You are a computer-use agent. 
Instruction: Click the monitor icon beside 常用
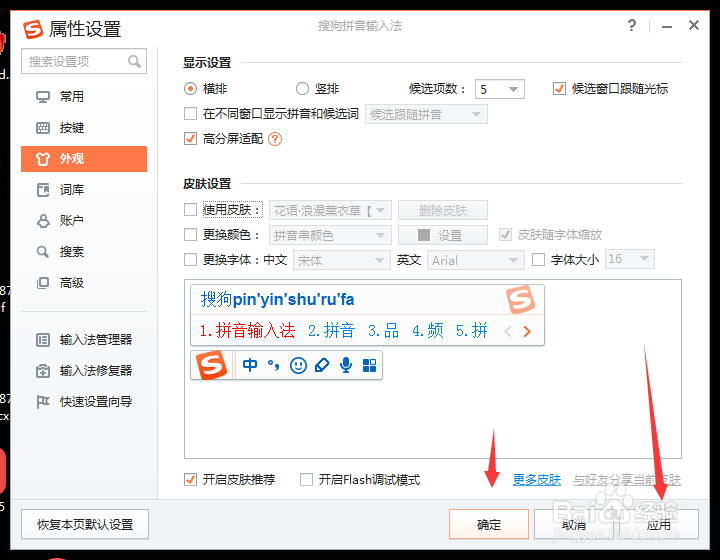[x=43, y=97]
